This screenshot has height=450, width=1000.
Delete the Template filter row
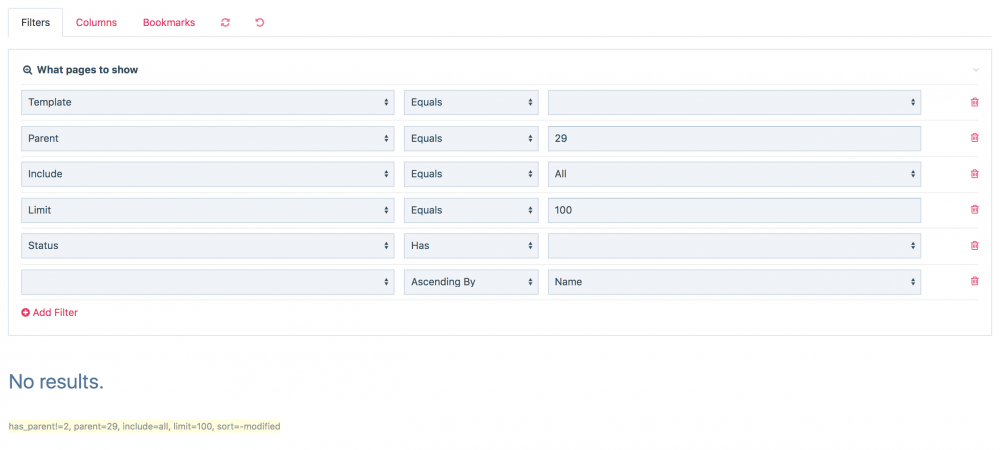point(974,102)
